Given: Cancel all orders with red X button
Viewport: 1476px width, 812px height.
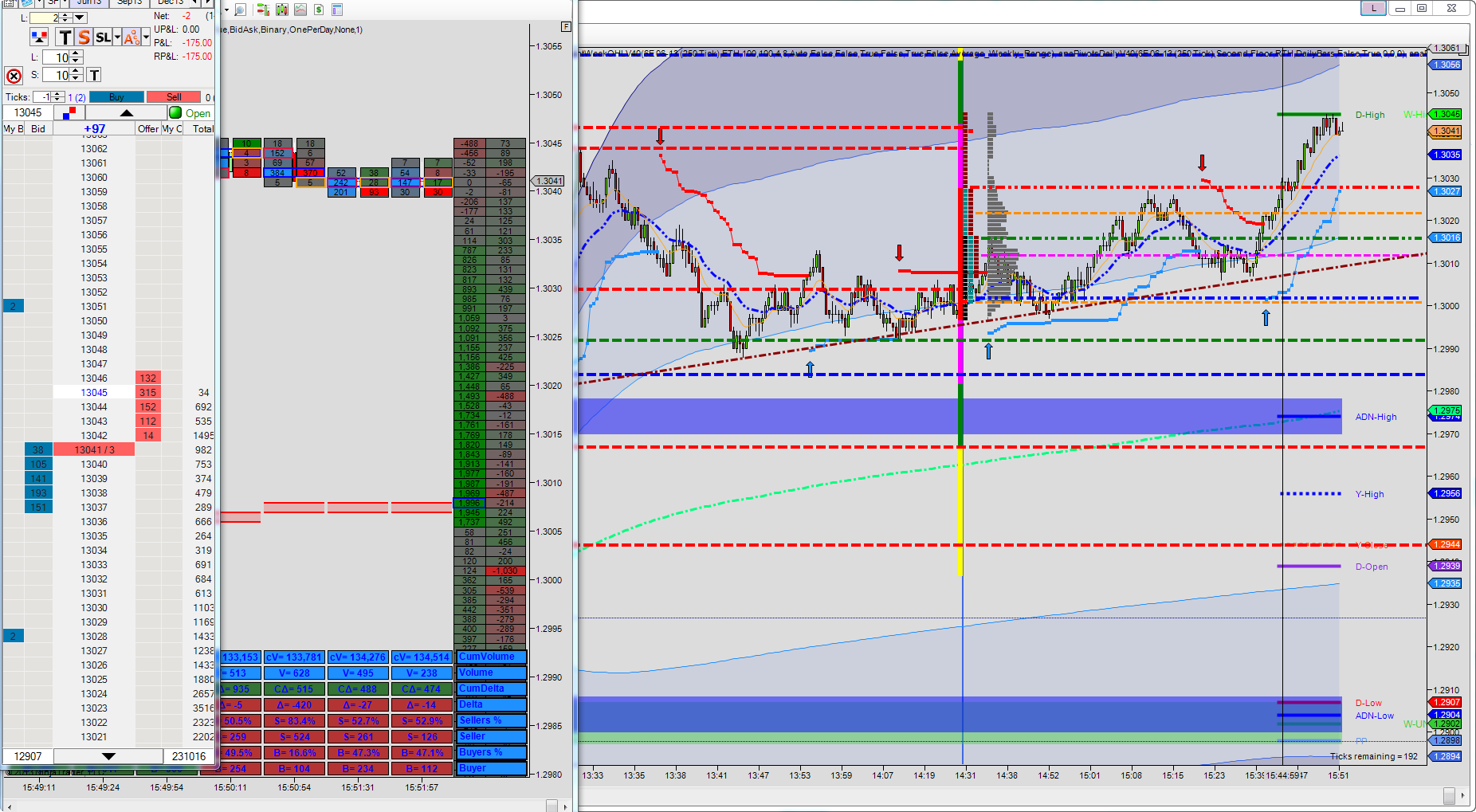Looking at the screenshot, I should click(14, 76).
